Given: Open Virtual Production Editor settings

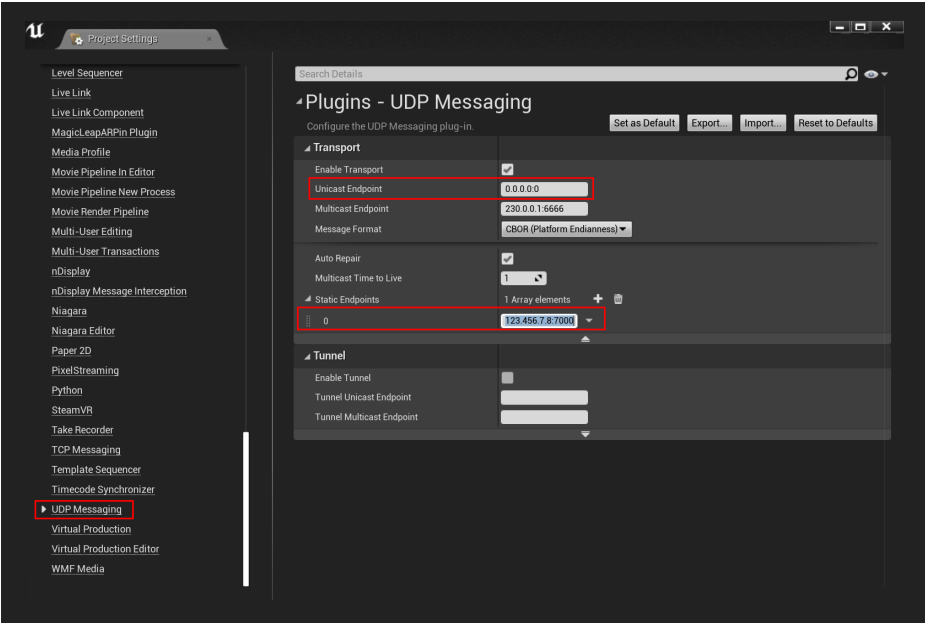Looking at the screenshot, I should (105, 549).
